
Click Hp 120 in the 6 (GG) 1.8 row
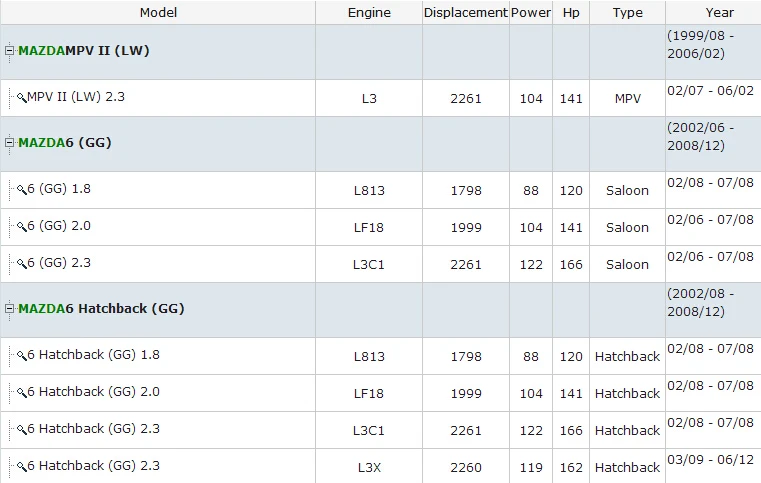point(571,190)
